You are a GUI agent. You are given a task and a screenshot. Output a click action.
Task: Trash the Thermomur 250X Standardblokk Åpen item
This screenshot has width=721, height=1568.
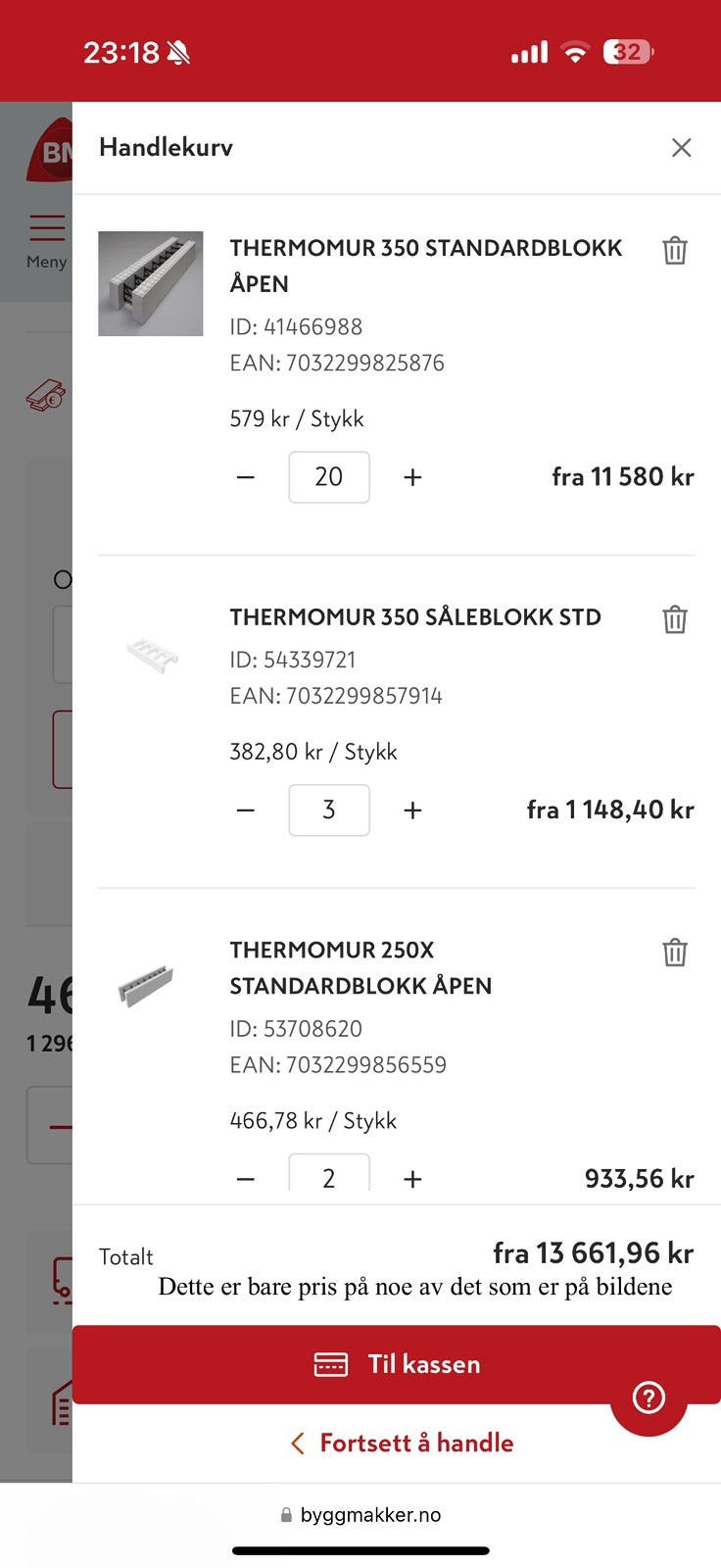(x=675, y=953)
